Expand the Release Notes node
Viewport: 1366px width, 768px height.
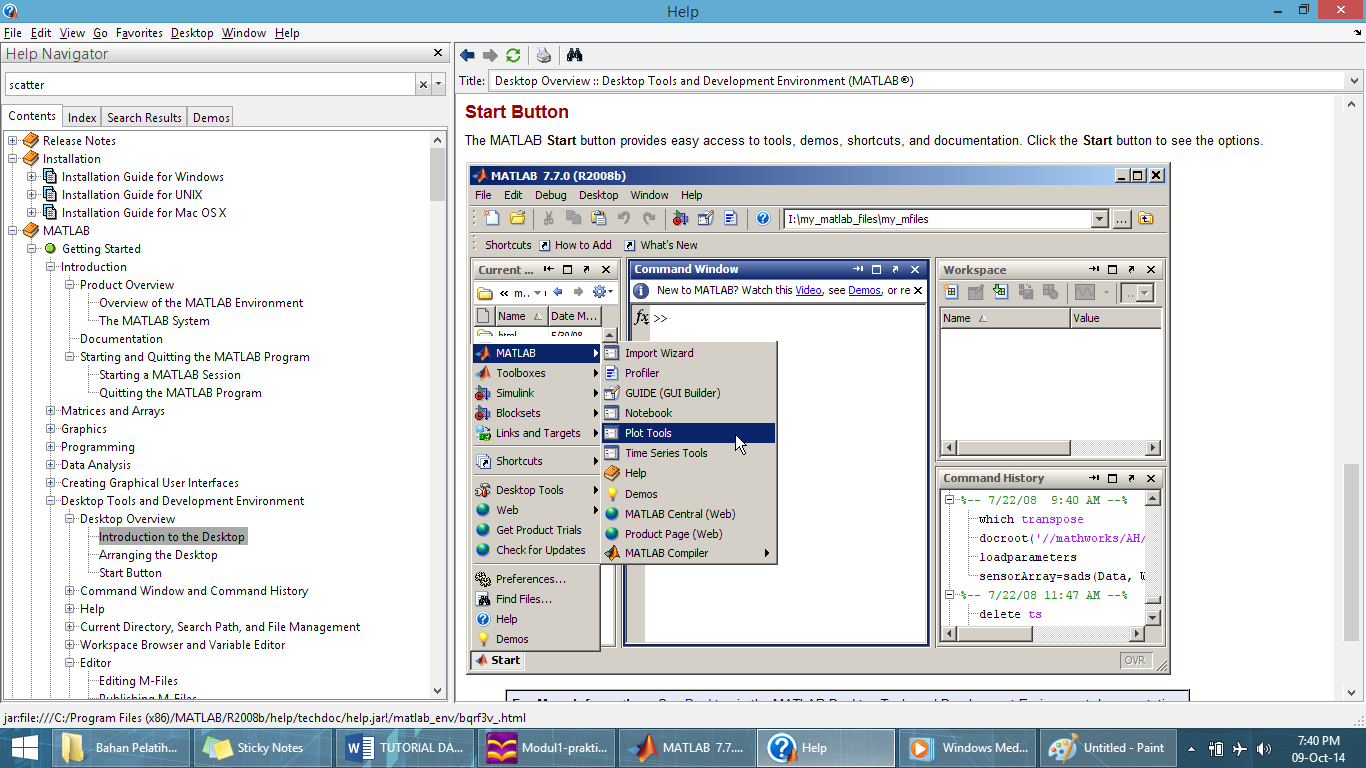point(13,141)
